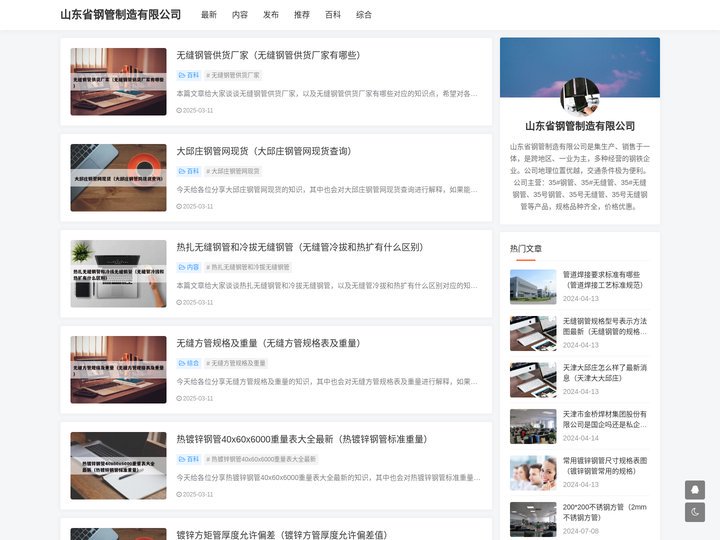Click hashtag #无缝钢管供货厂家

coord(233,75)
